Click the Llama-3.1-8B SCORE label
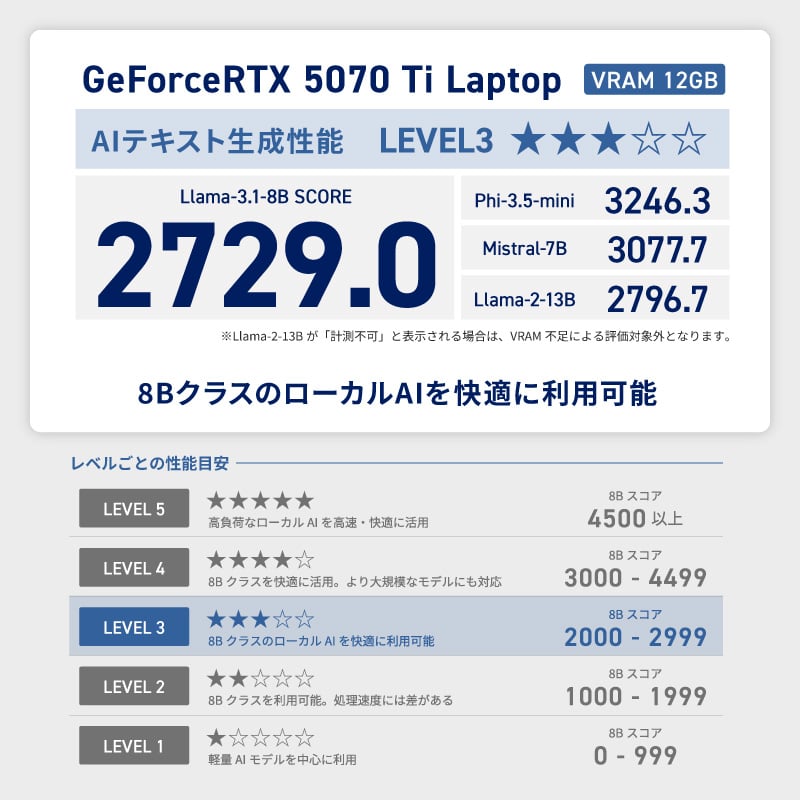 pyautogui.click(x=266, y=197)
